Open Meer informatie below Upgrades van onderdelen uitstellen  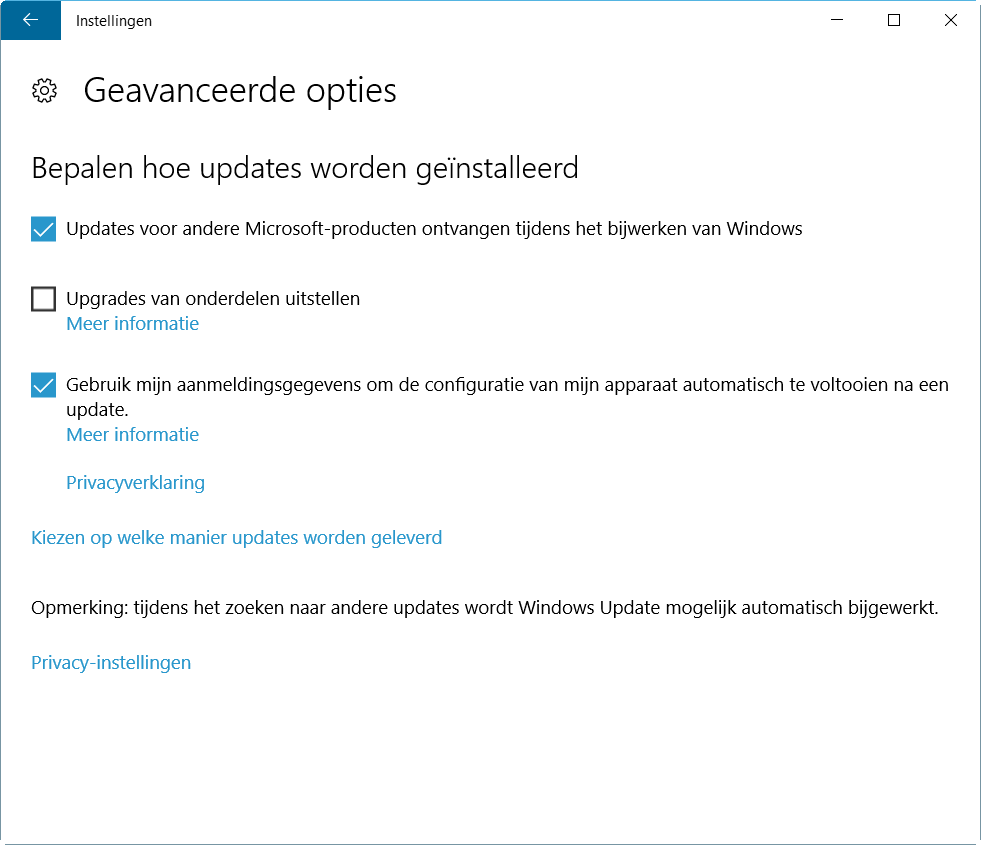tap(132, 324)
